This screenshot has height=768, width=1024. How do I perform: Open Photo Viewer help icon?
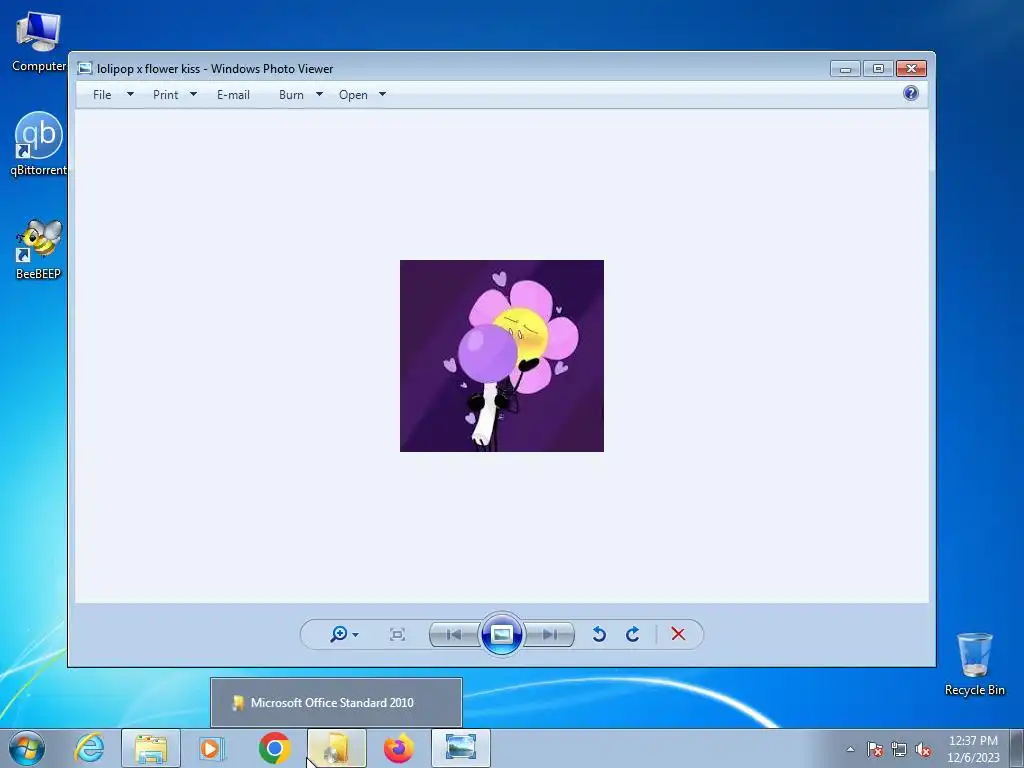pos(910,93)
